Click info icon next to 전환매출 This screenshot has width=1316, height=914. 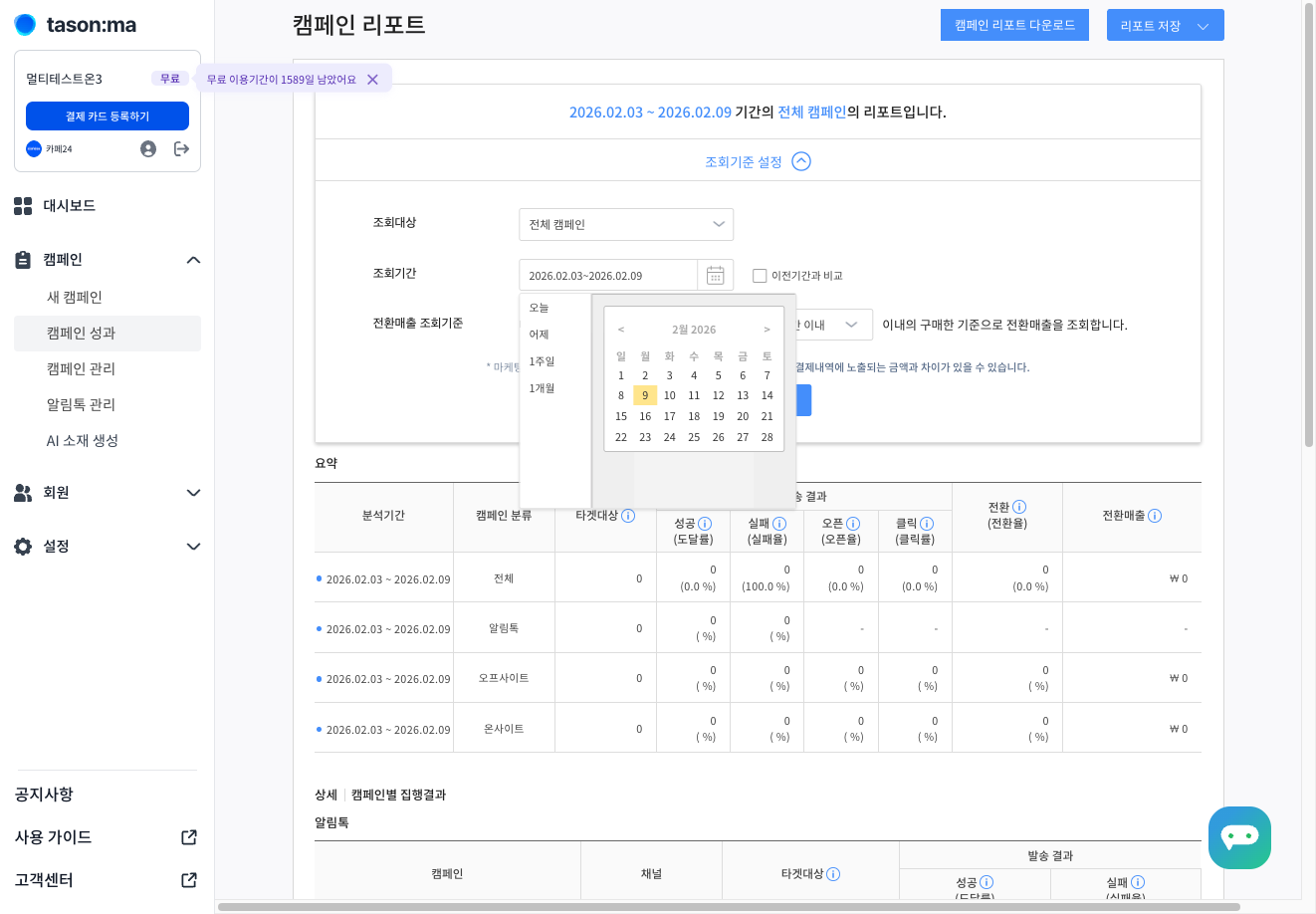click(1155, 516)
